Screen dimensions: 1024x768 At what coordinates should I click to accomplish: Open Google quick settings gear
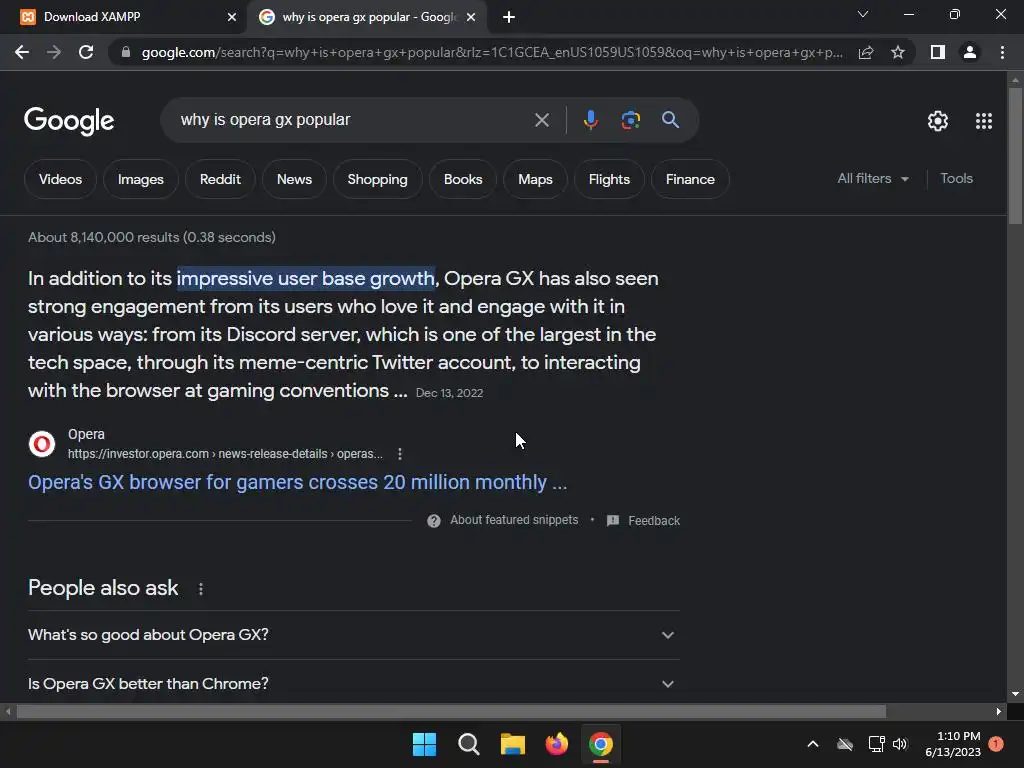(x=938, y=121)
